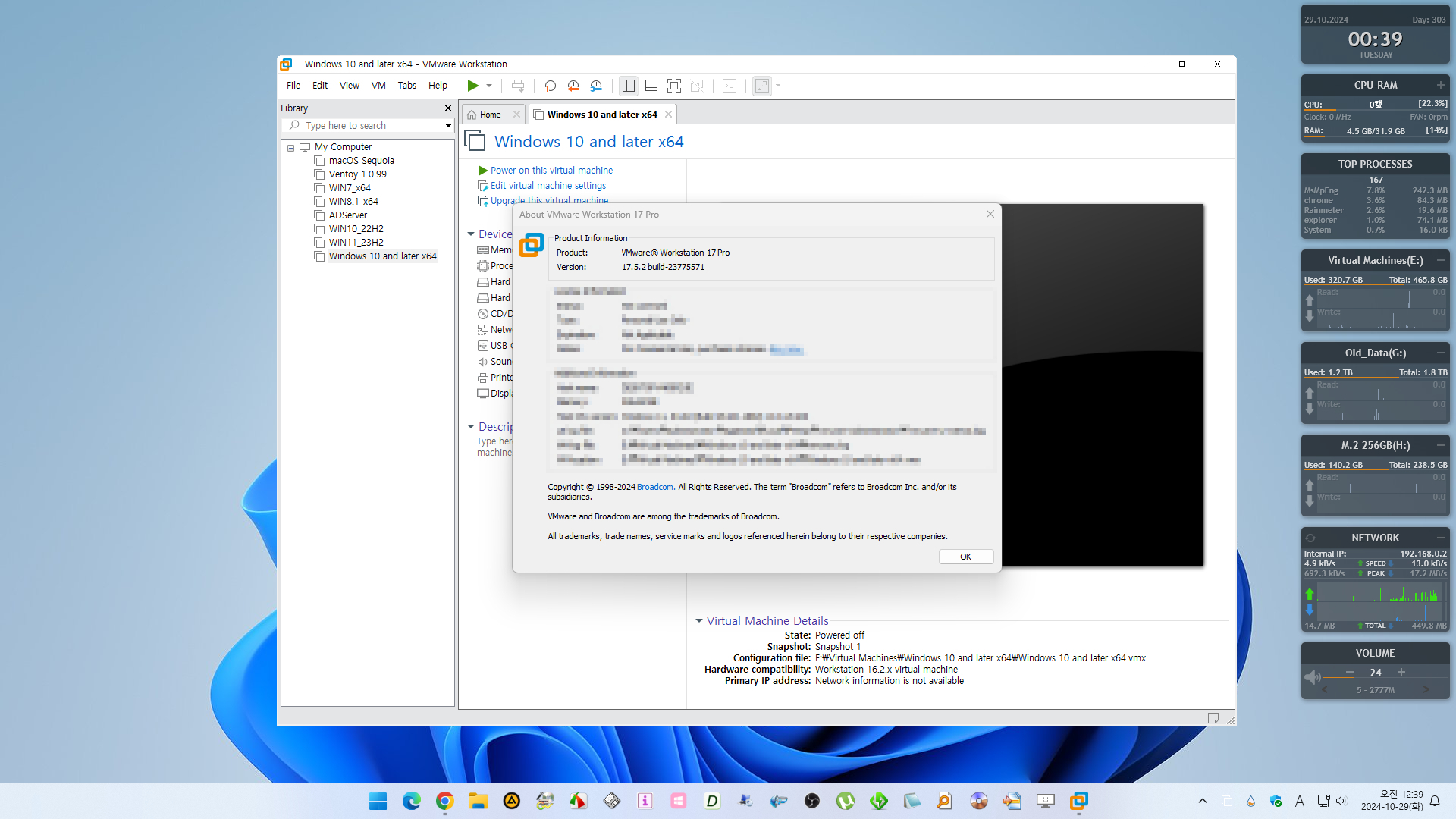Close the Windows 10 and later x64 tab

pos(668,115)
